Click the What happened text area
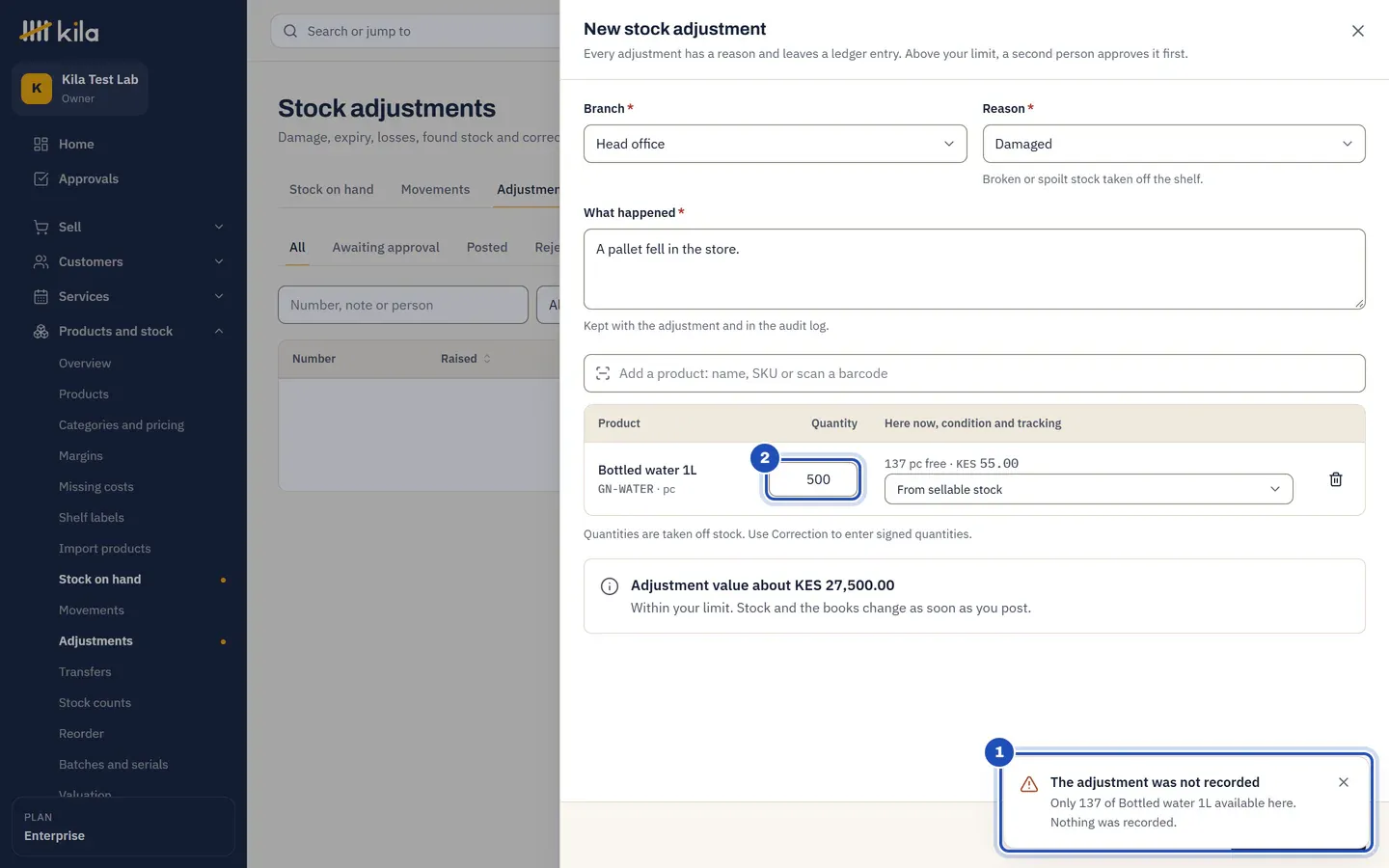Viewport: 1389px width, 868px height. [x=974, y=269]
